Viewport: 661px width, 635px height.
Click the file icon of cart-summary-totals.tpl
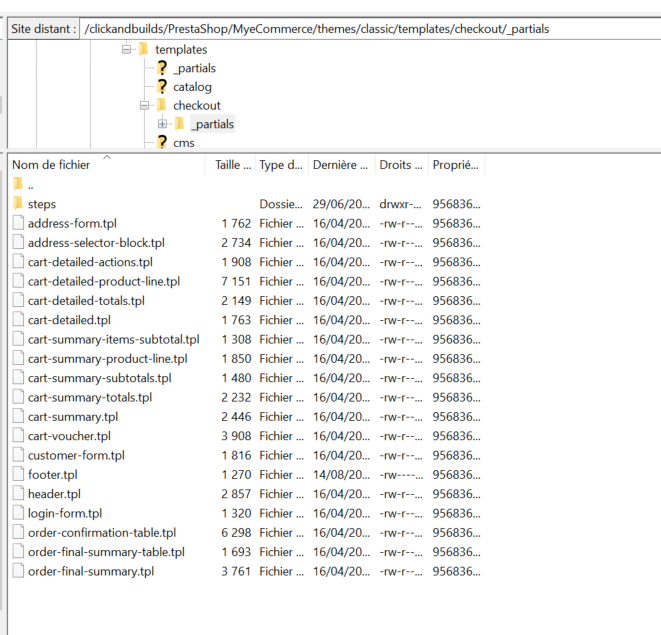pos(18,397)
